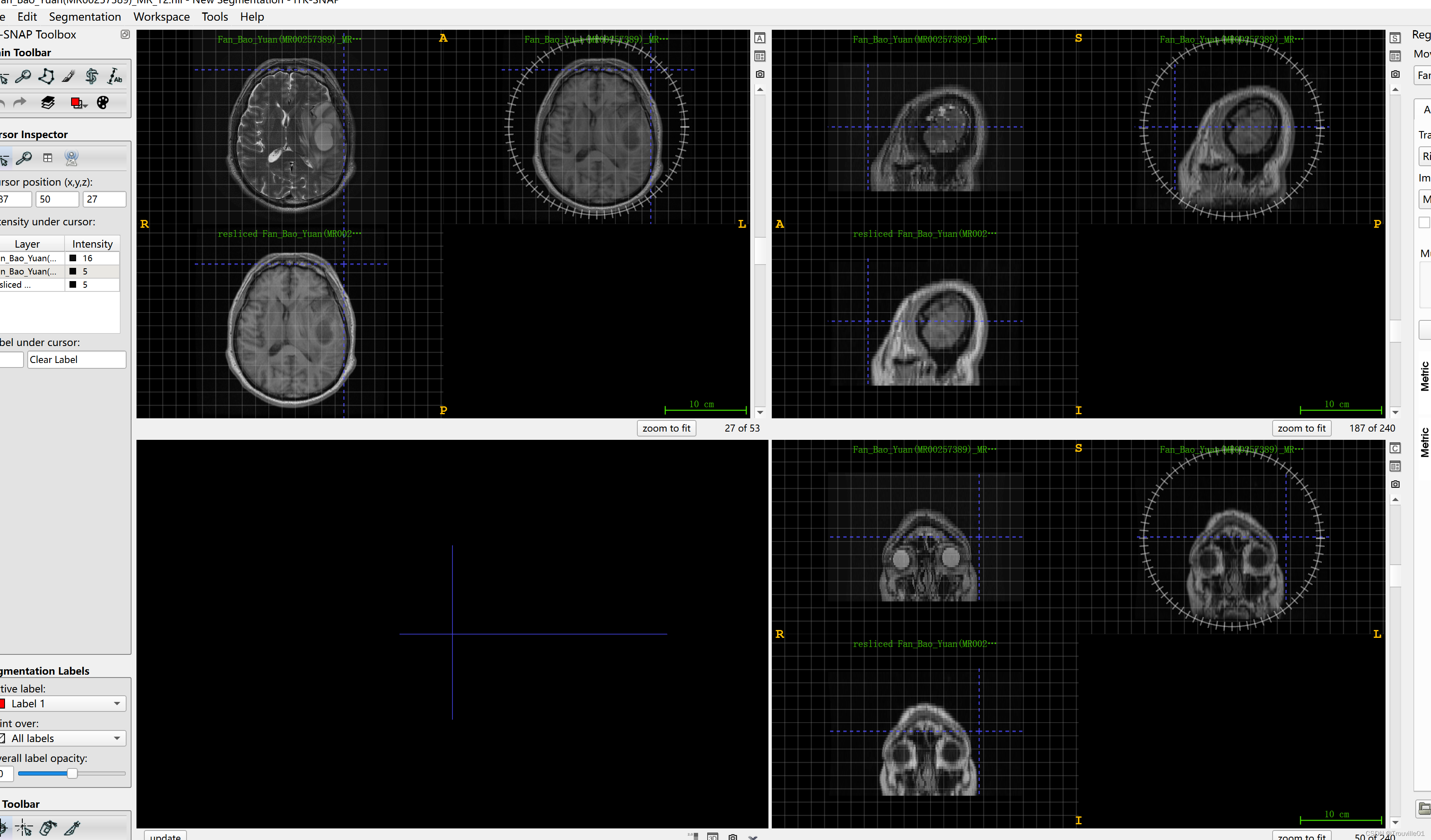Image resolution: width=1431 pixels, height=840 pixels.
Task: Select the Paintbrush tool
Action: pos(69,76)
